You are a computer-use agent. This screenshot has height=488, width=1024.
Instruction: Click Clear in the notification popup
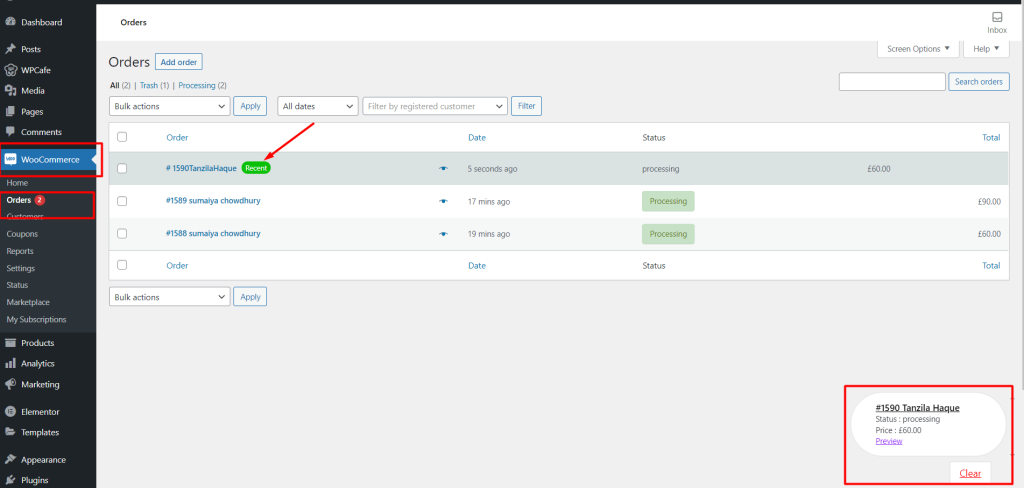click(970, 473)
